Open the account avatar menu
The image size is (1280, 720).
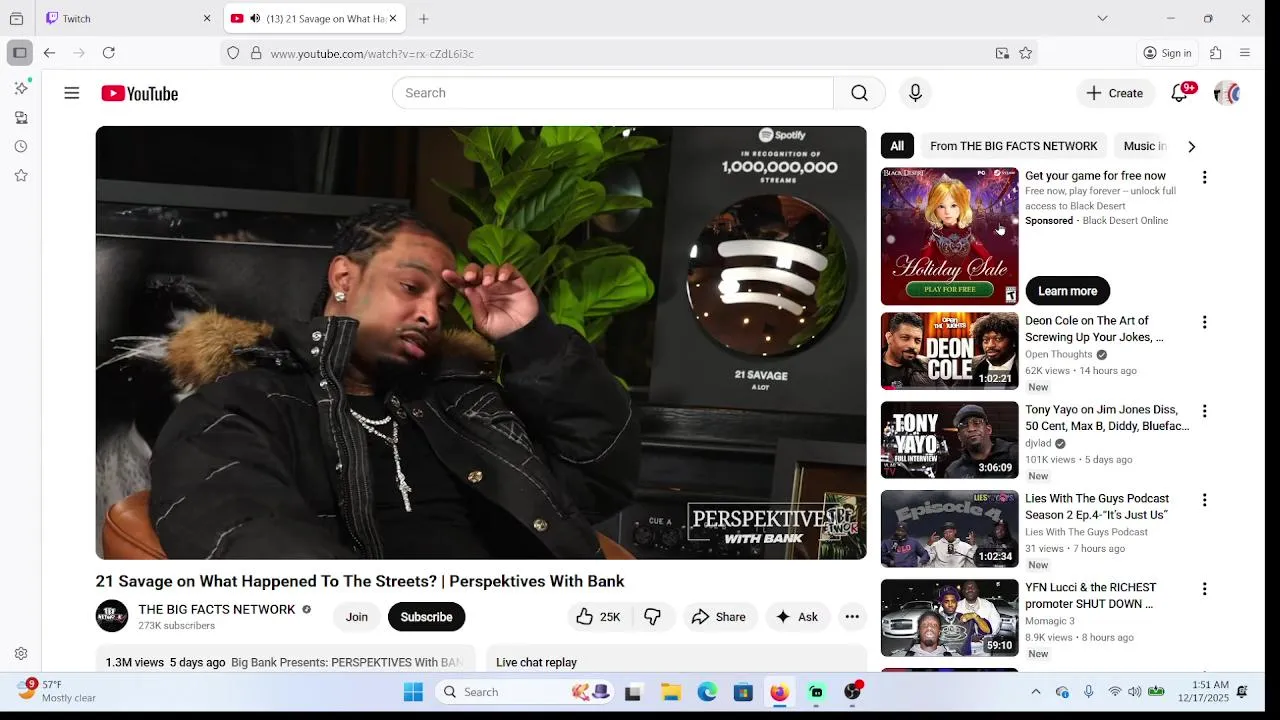(x=1227, y=93)
